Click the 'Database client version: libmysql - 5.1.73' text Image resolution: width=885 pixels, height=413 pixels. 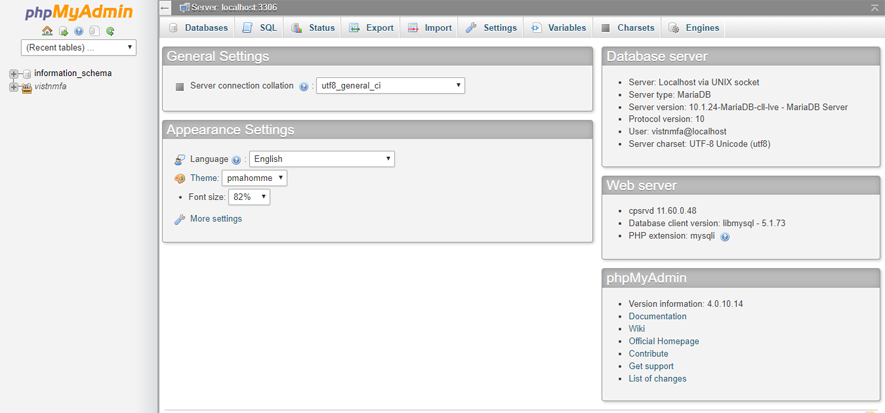(707, 223)
